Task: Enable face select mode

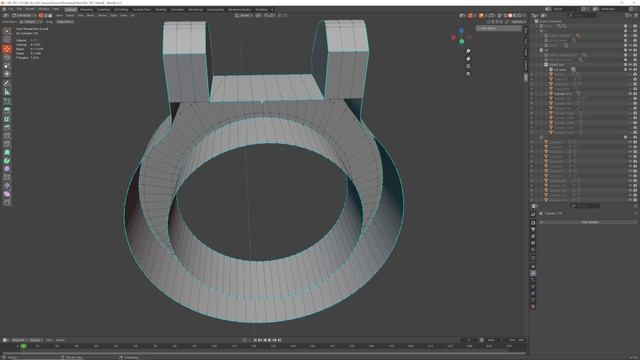Action: [x=50, y=16]
